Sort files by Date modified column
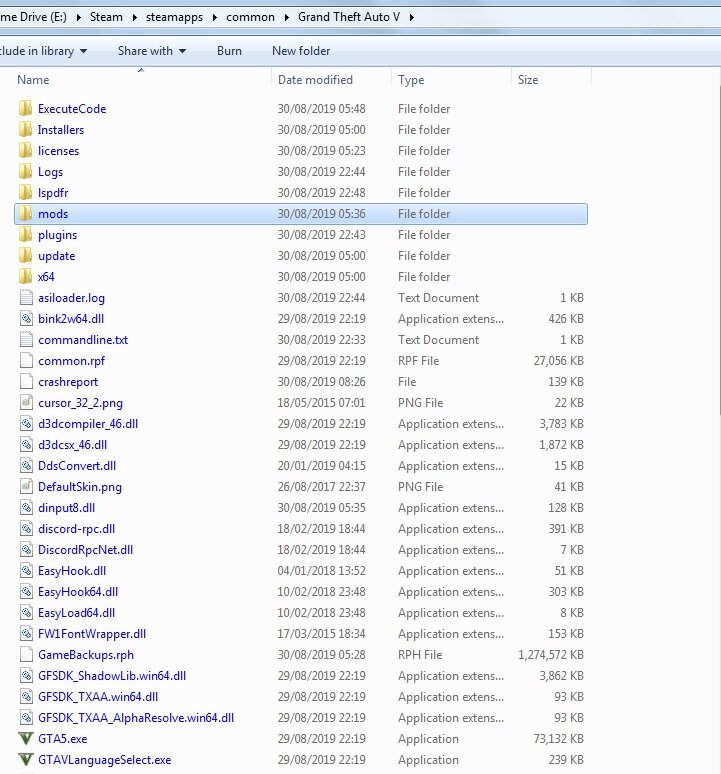Image resolution: width=721 pixels, height=774 pixels. [315, 80]
